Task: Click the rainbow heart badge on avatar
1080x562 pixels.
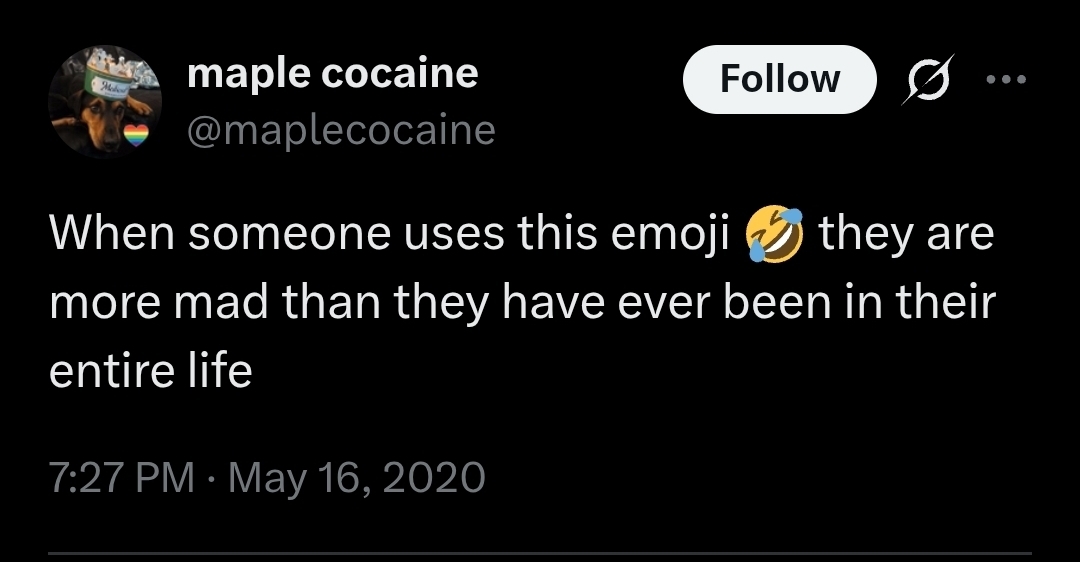Action: [x=138, y=133]
